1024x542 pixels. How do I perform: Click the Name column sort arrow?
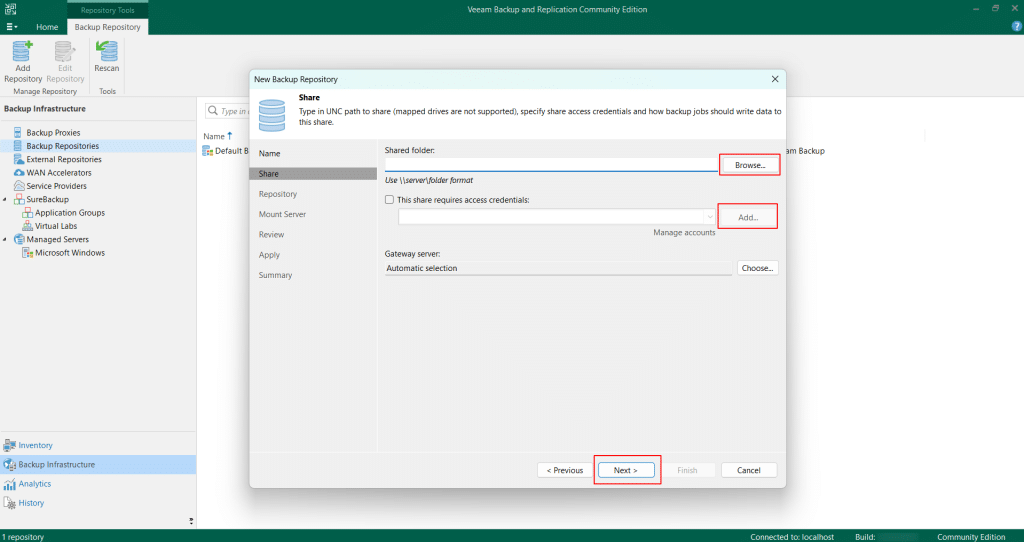230,136
